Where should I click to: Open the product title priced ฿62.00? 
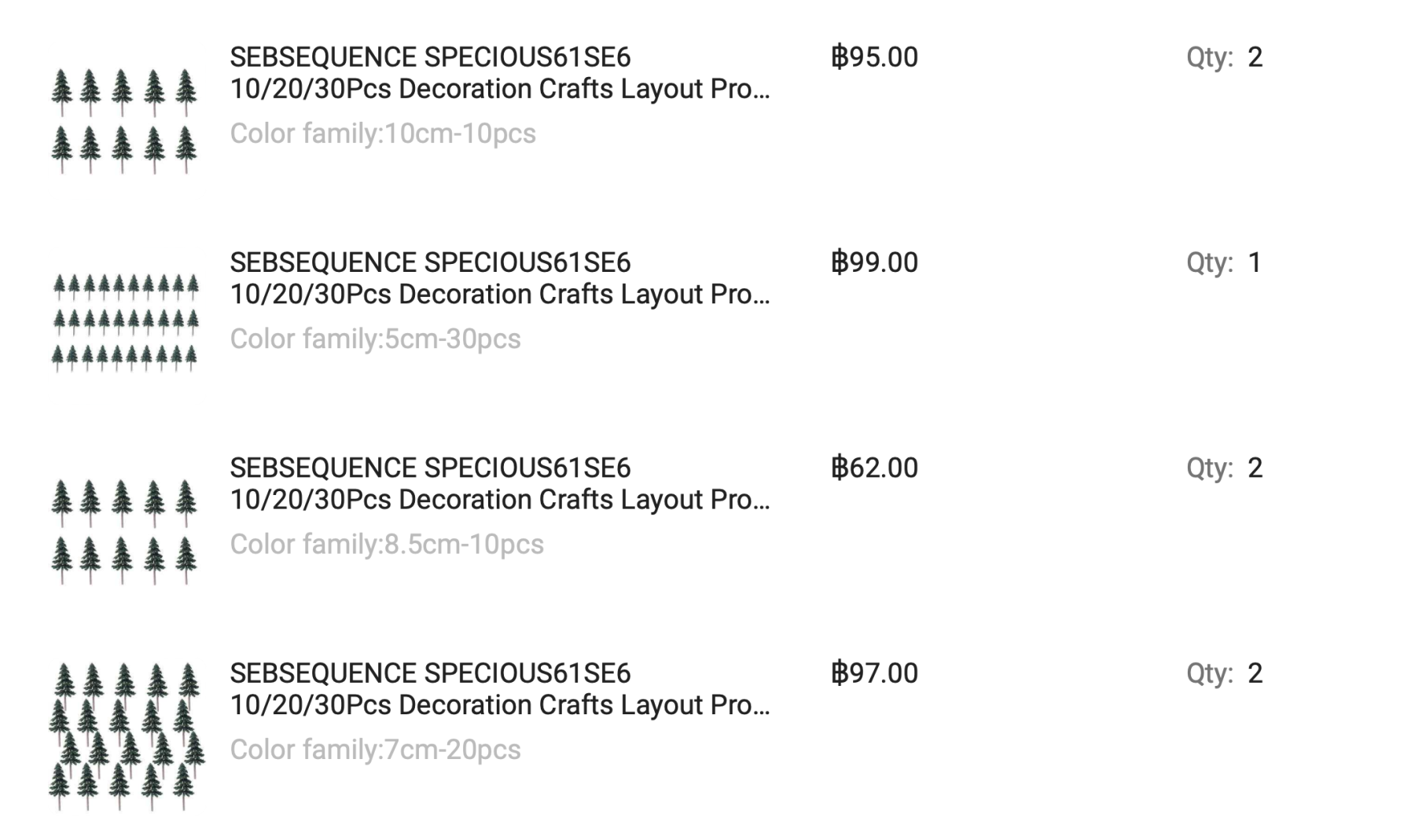499,484
